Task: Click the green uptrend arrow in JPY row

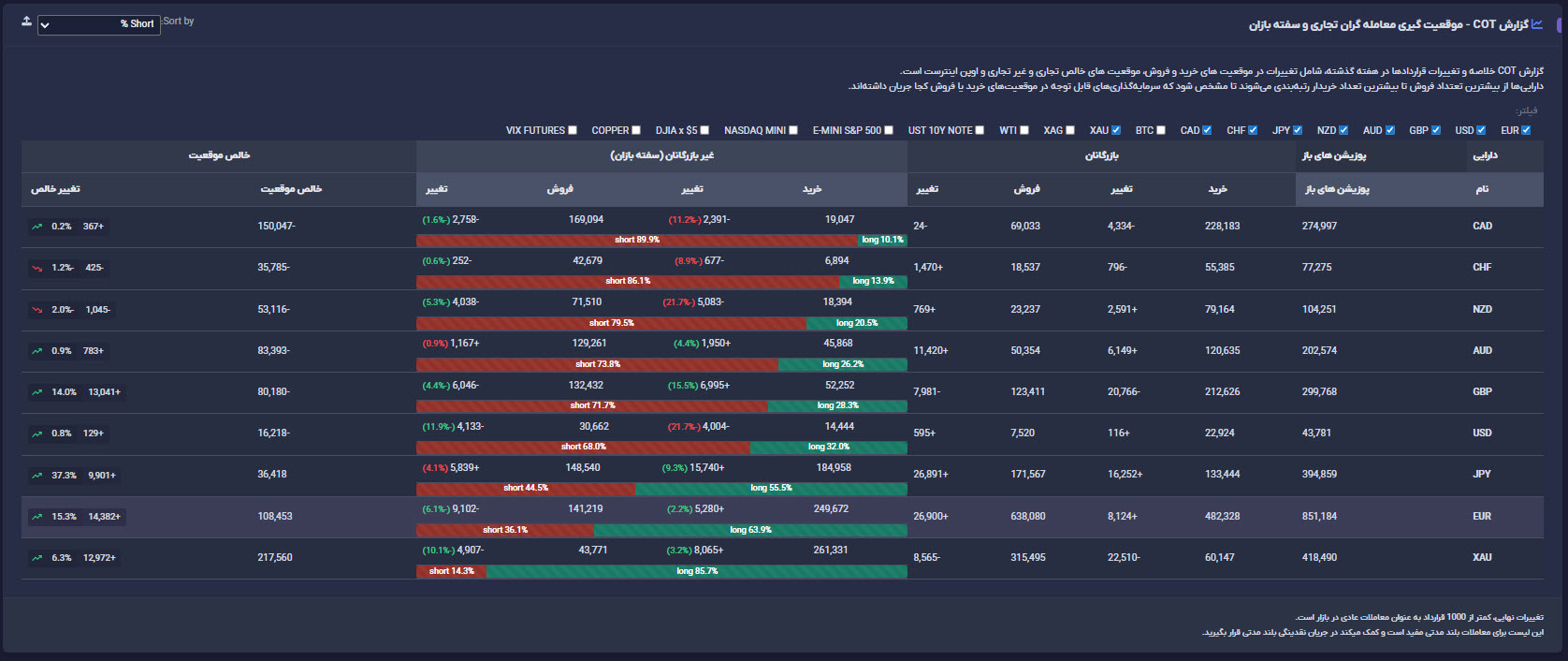Action: (x=36, y=476)
